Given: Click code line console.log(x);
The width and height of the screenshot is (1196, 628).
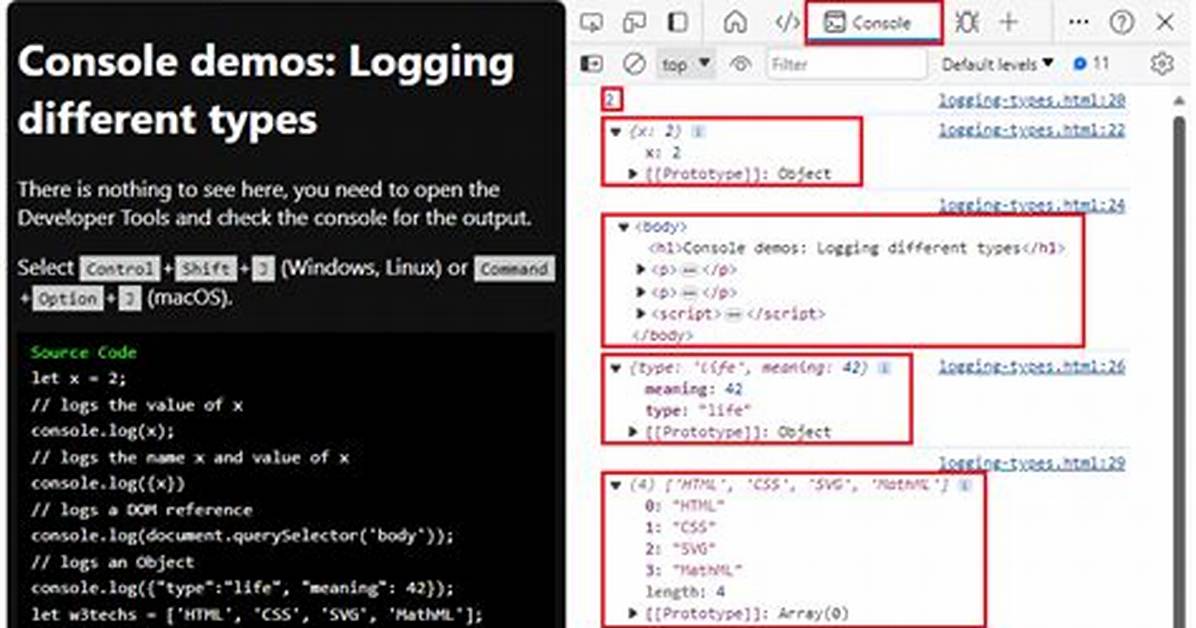Looking at the screenshot, I should (x=103, y=431).
